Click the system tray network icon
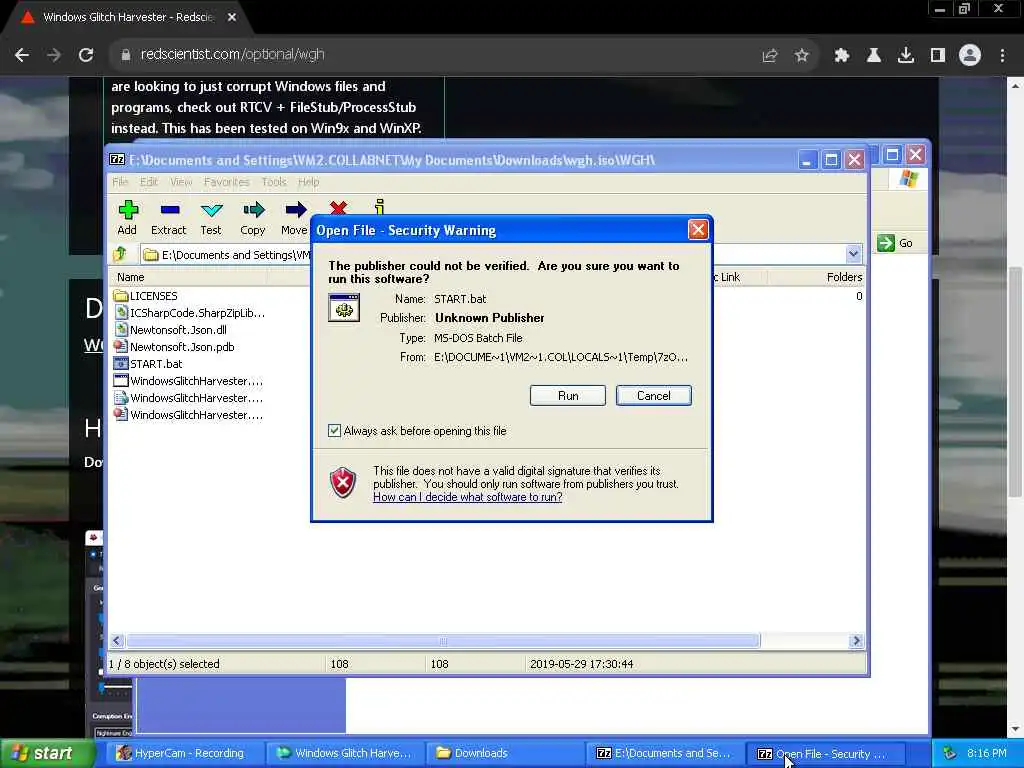The height and width of the screenshot is (768, 1024). (950, 753)
